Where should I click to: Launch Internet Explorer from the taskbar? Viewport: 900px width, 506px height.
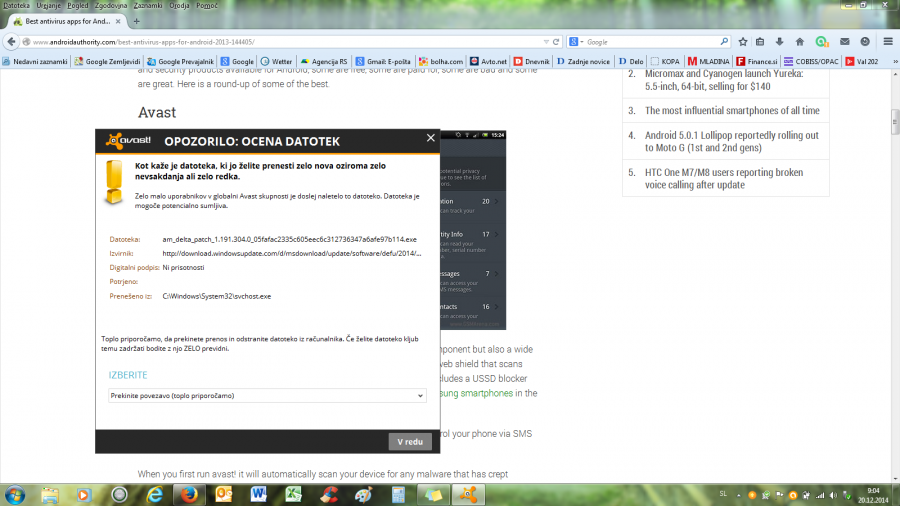[x=154, y=494]
